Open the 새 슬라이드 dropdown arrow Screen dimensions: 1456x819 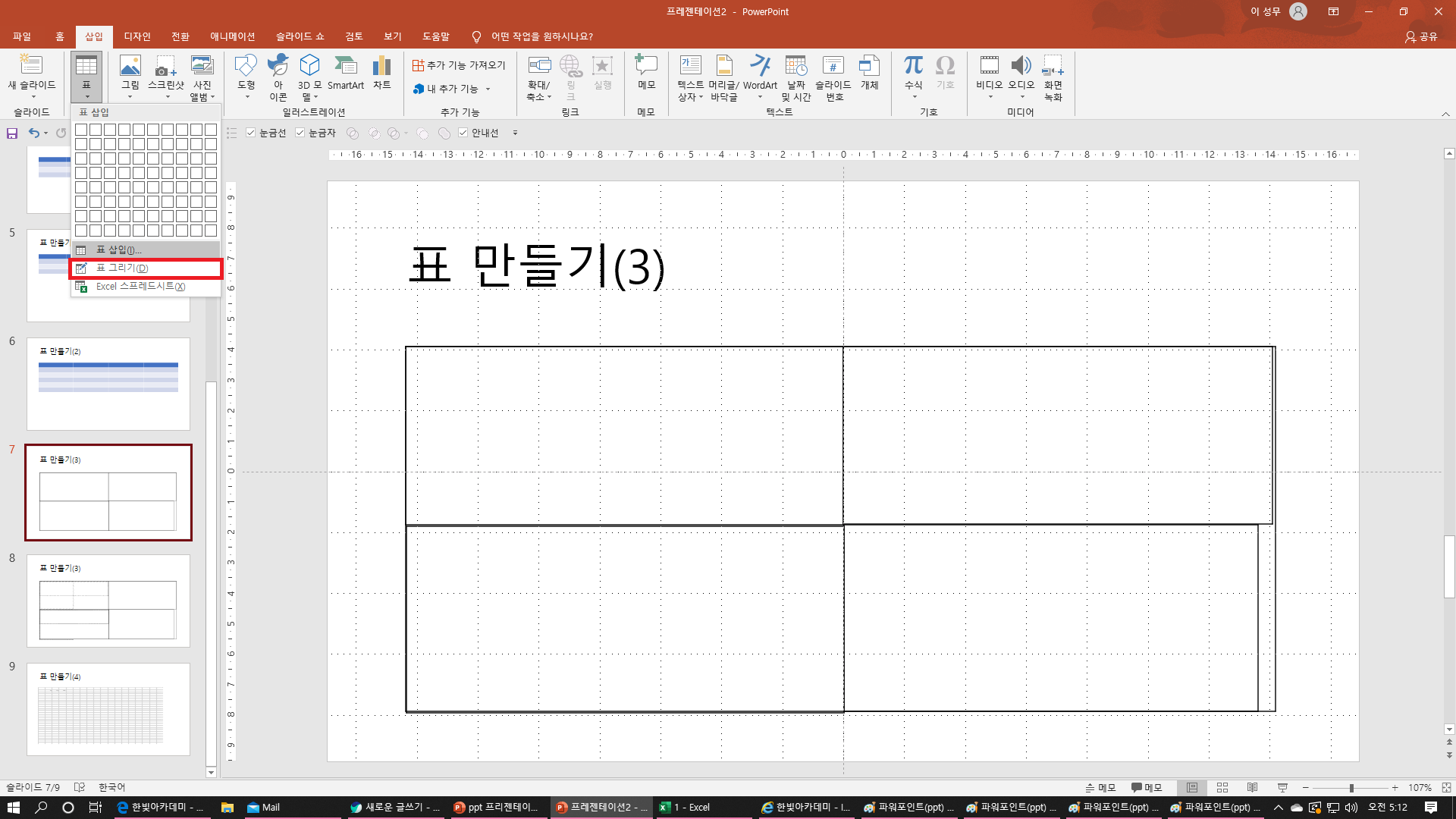pyautogui.click(x=32, y=97)
